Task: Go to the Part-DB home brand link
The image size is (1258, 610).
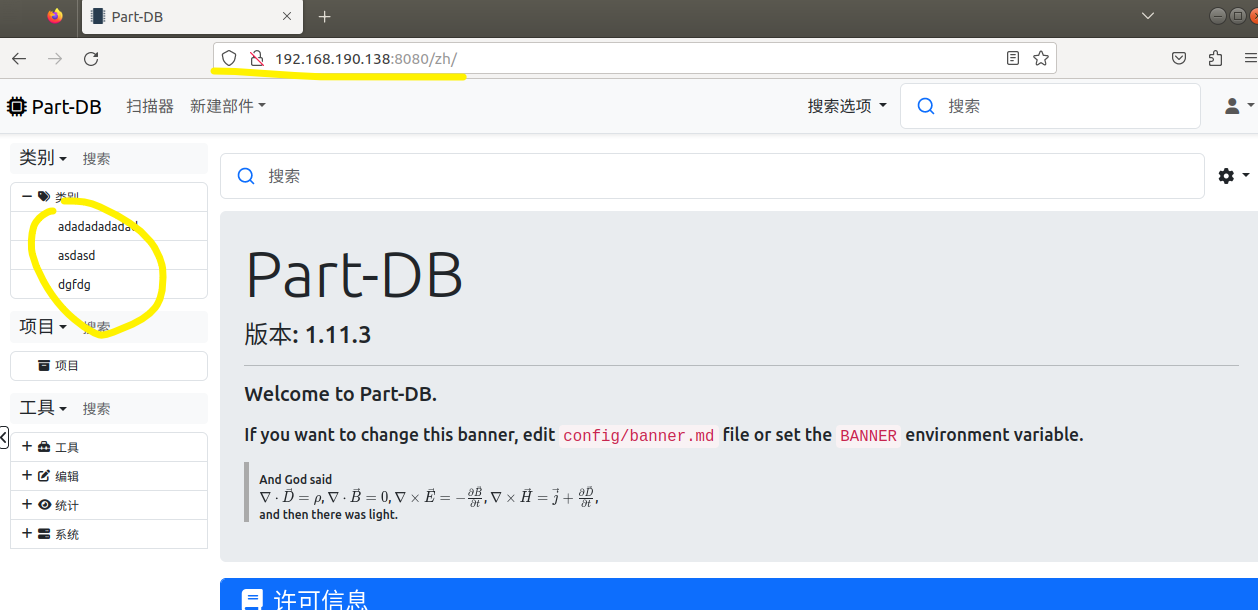Action: (x=54, y=106)
